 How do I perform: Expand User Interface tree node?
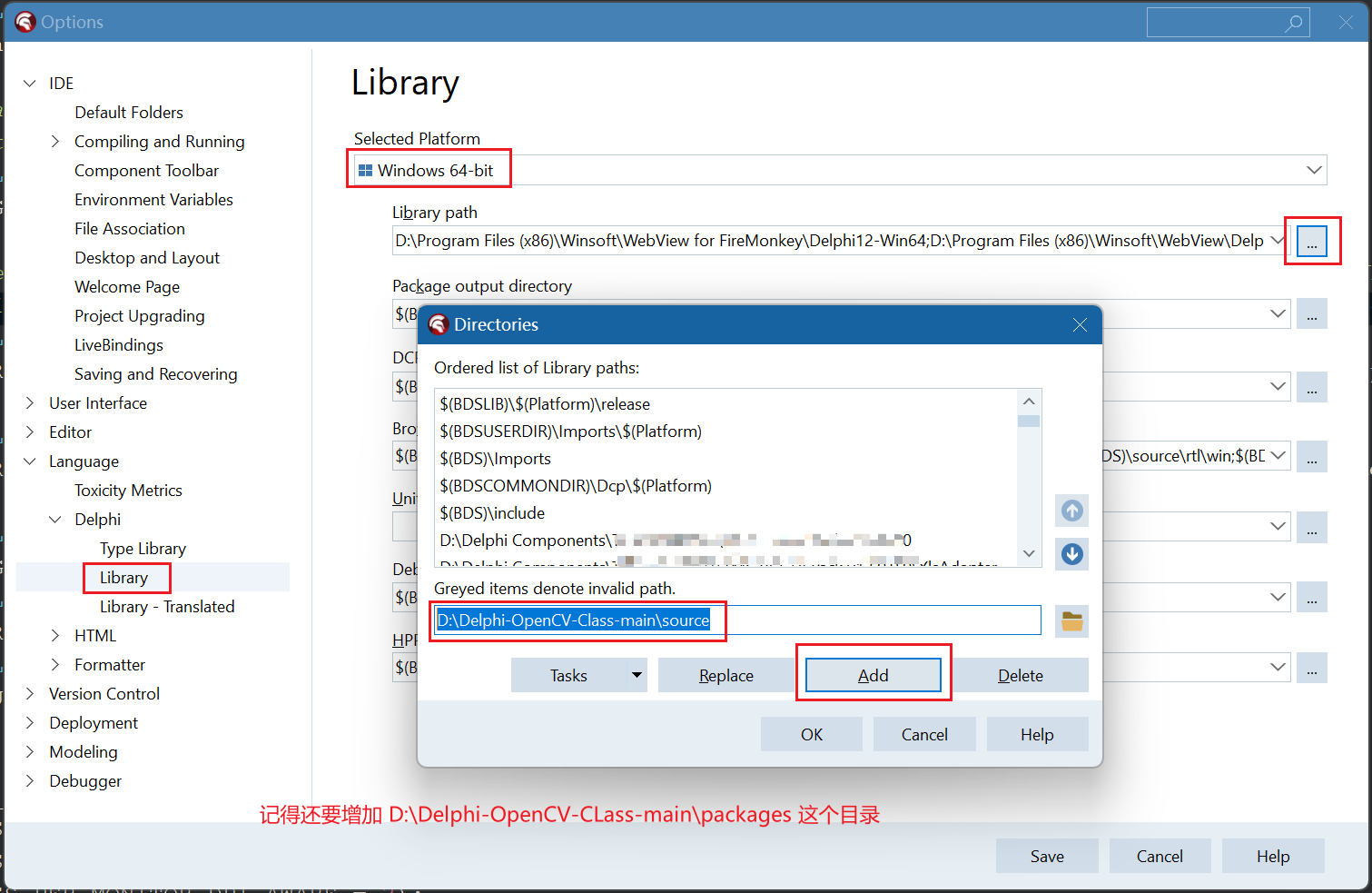coord(30,403)
